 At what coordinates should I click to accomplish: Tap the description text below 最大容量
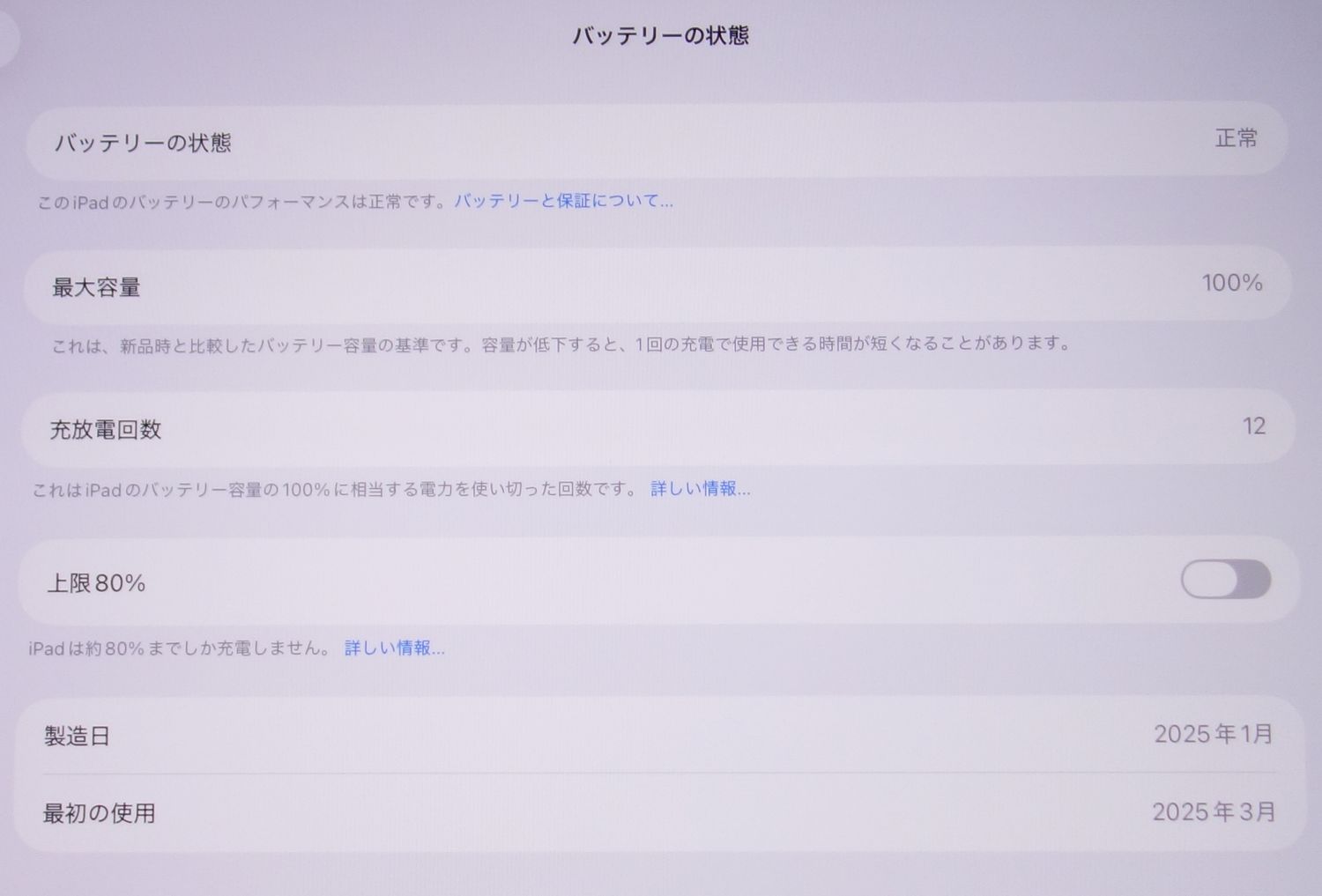(x=561, y=344)
